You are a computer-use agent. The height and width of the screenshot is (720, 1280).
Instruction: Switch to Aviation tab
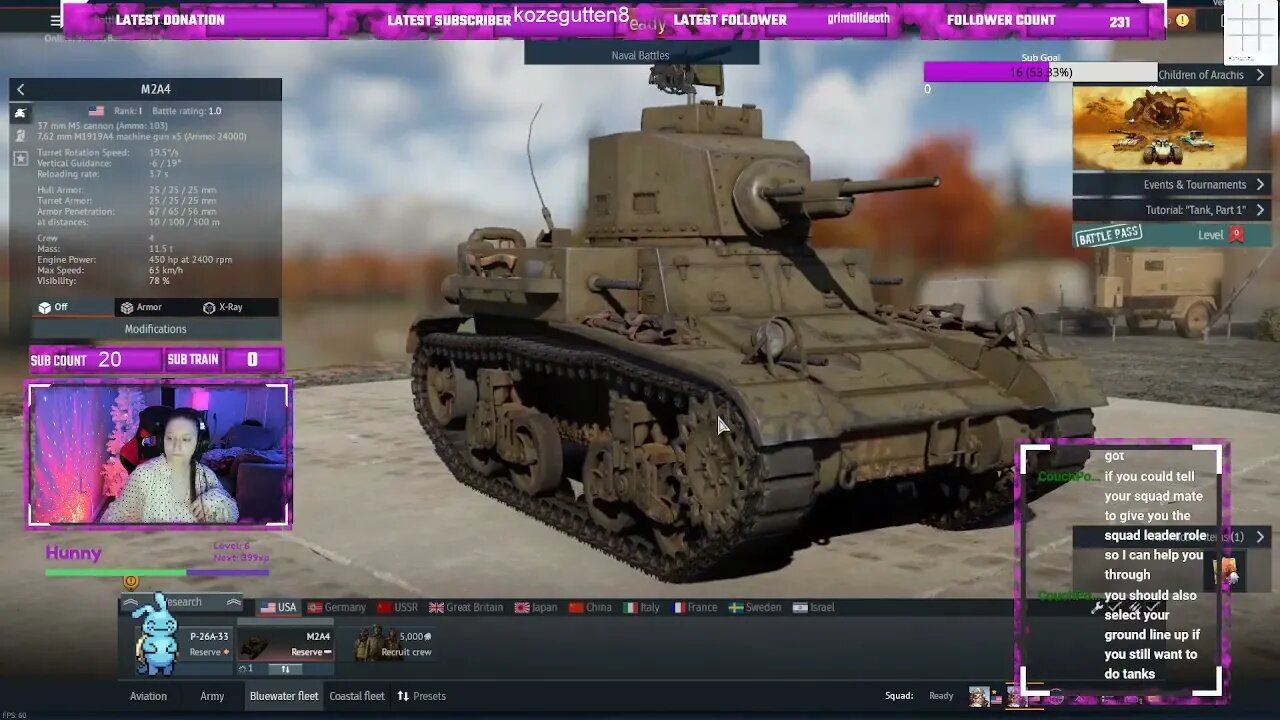pos(148,696)
